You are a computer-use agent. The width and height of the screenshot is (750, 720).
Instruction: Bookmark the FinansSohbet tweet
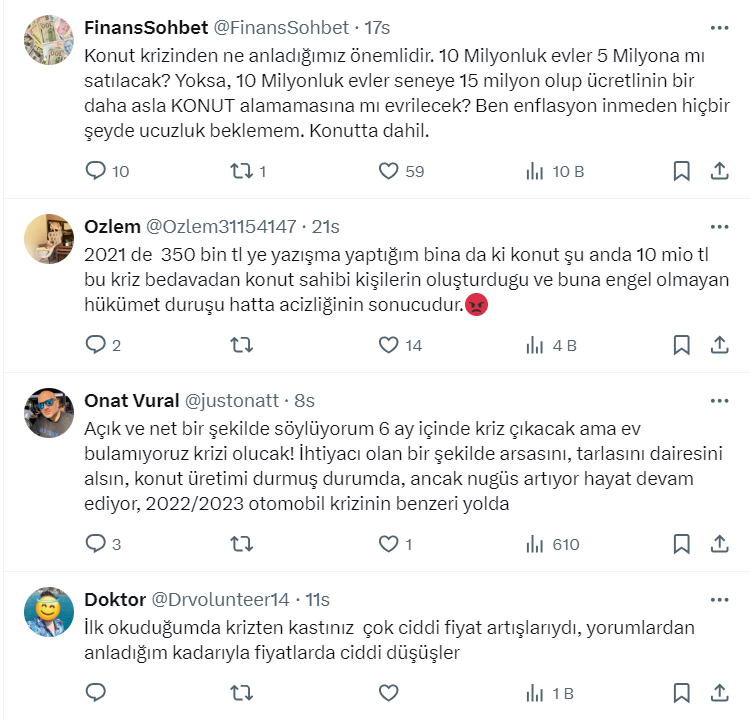point(681,171)
